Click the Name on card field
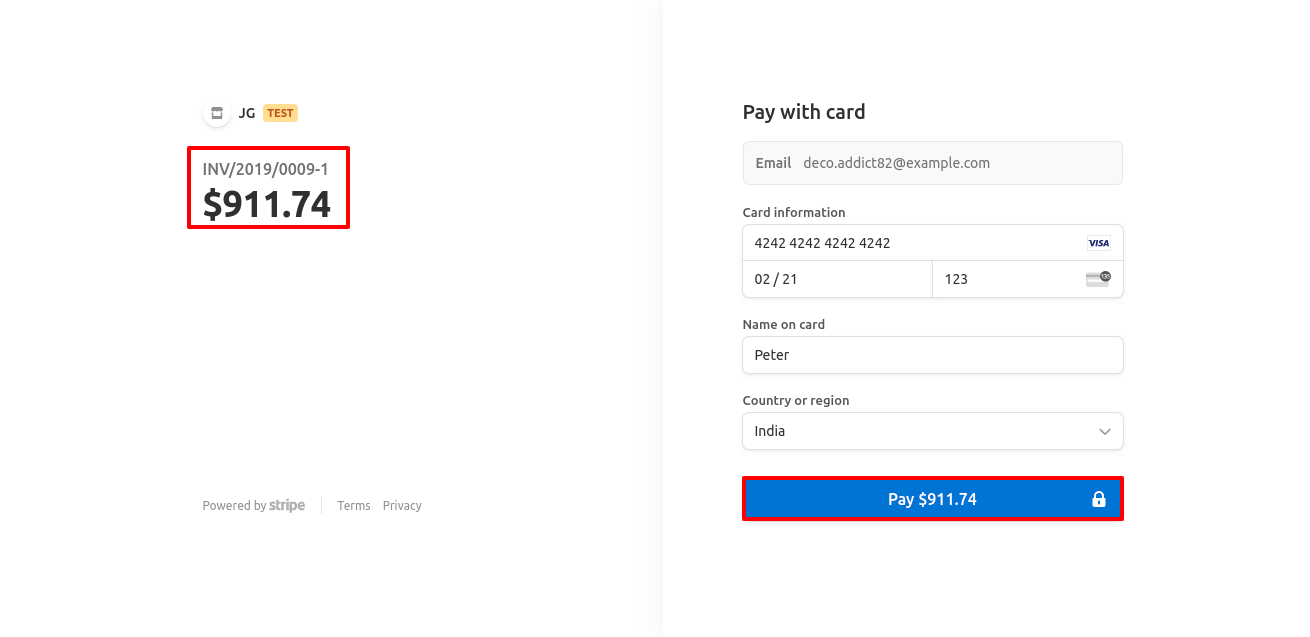This screenshot has width=1310, height=637. (x=932, y=355)
